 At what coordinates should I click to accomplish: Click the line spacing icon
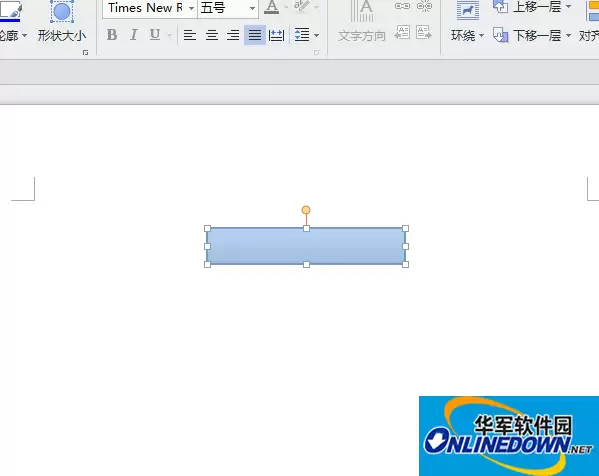click(302, 36)
